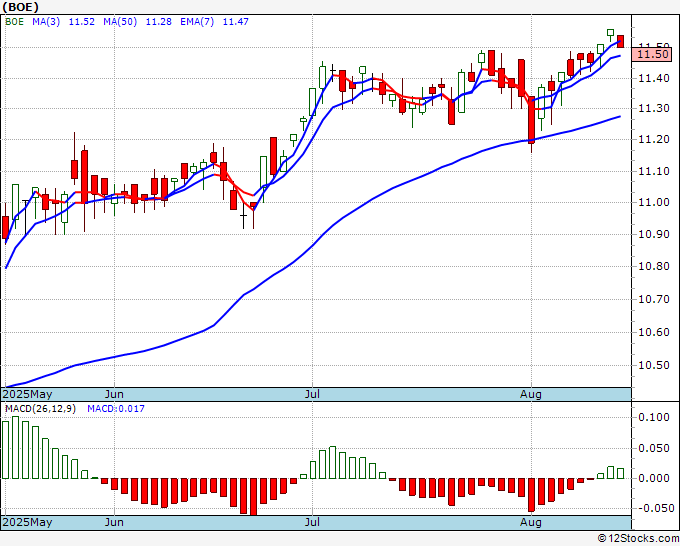The image size is (680, 546).
Task: Click the 11.40 price axis label
Action: [654, 78]
